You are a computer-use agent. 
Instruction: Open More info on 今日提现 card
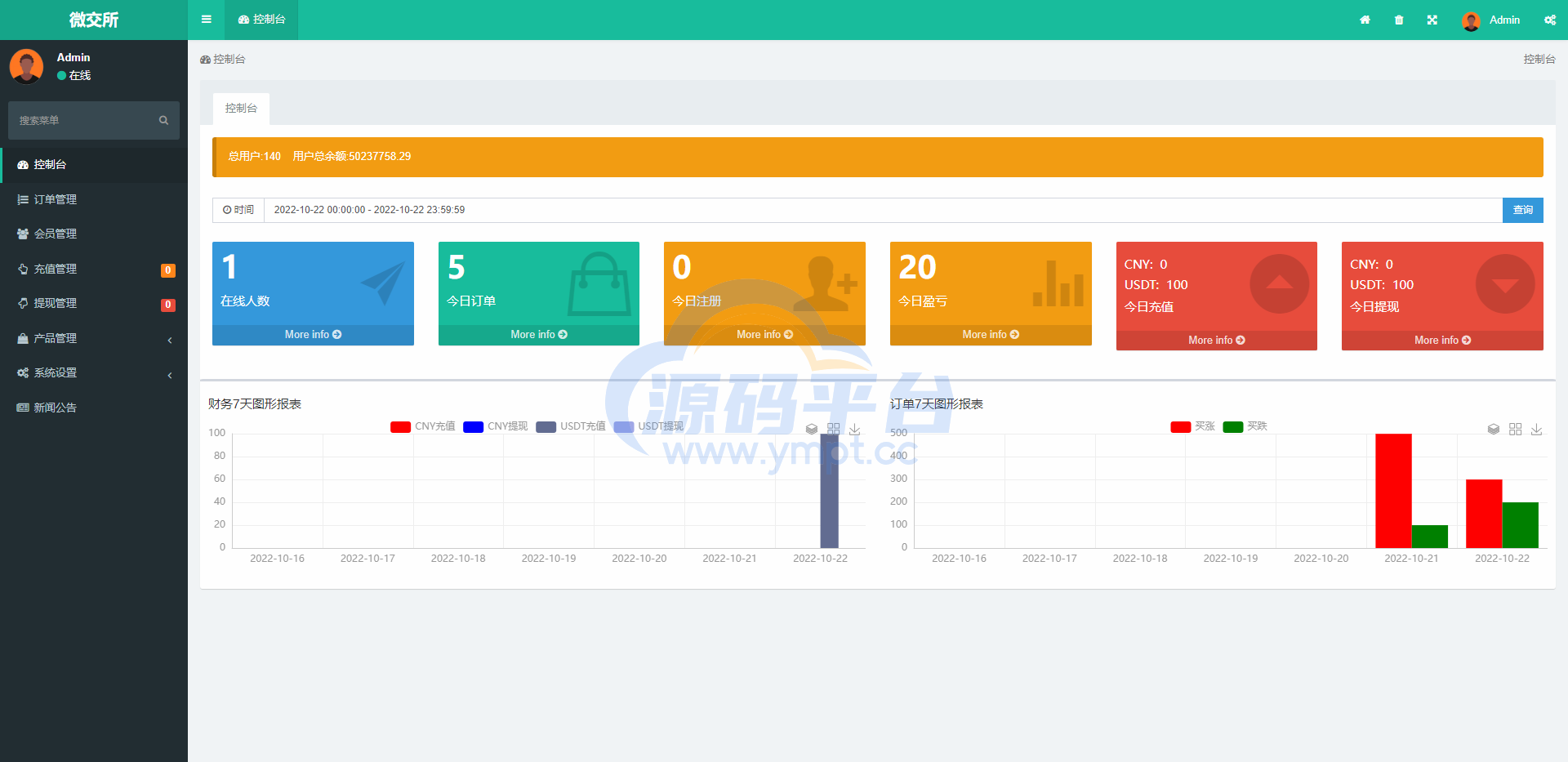[1442, 341]
